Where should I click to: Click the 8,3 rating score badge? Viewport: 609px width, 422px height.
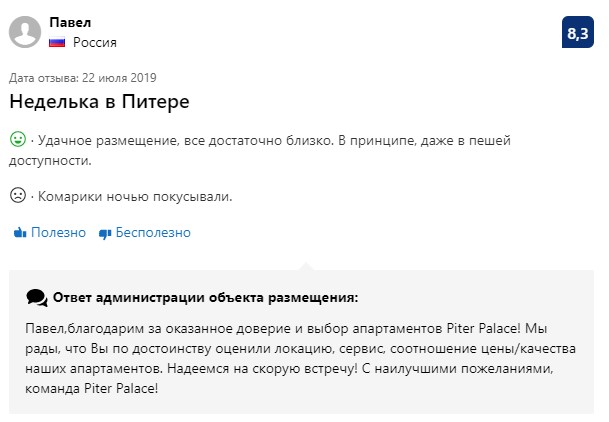pos(578,32)
